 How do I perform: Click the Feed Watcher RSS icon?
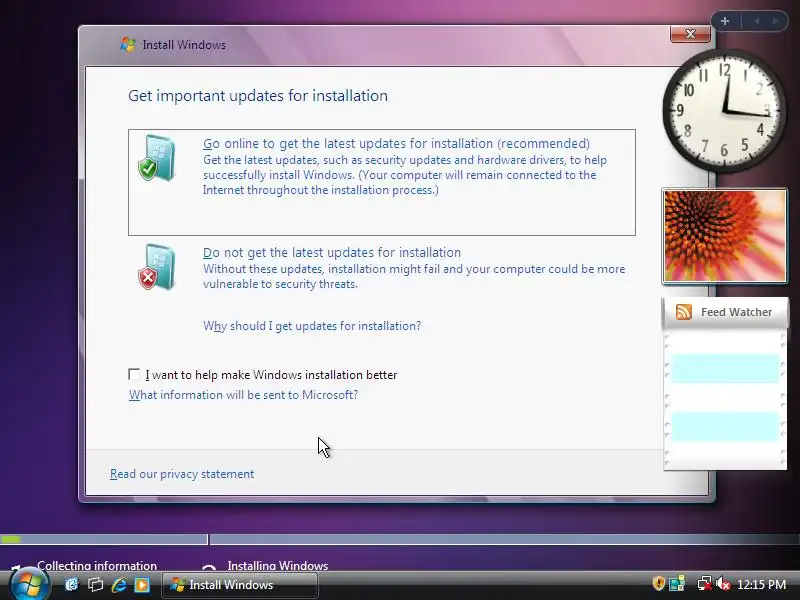684,312
